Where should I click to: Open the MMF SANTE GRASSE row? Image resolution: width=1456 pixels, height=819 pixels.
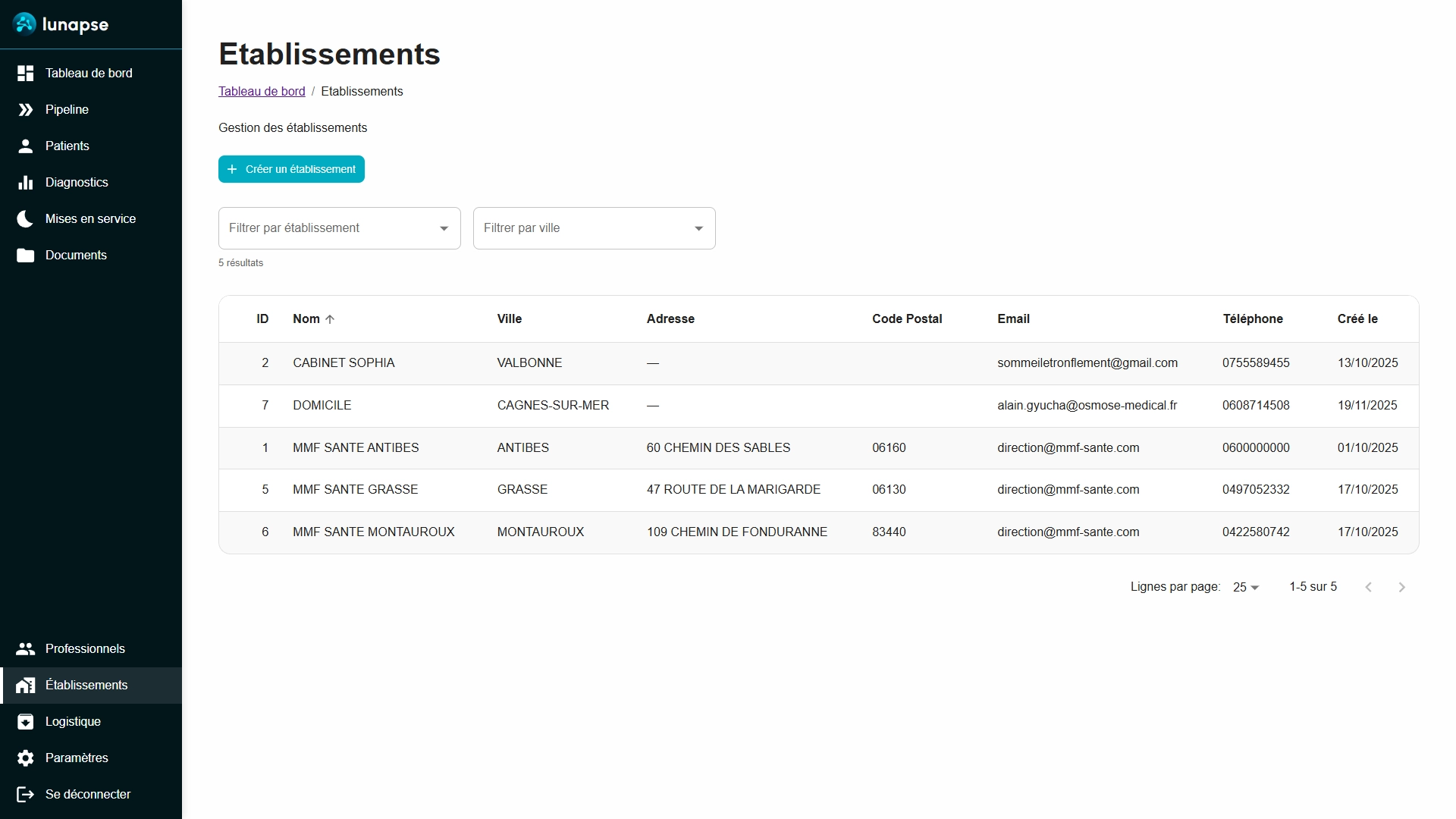tap(355, 490)
